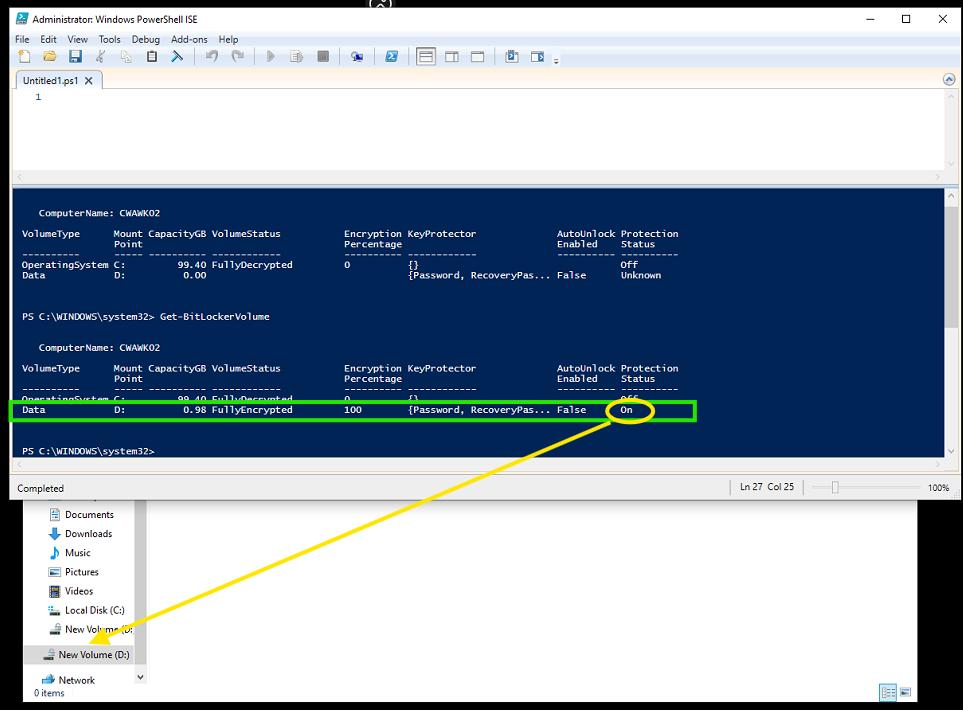The image size is (963, 710).
Task: Clear the console pane with squeegee icon
Action: coord(177,57)
